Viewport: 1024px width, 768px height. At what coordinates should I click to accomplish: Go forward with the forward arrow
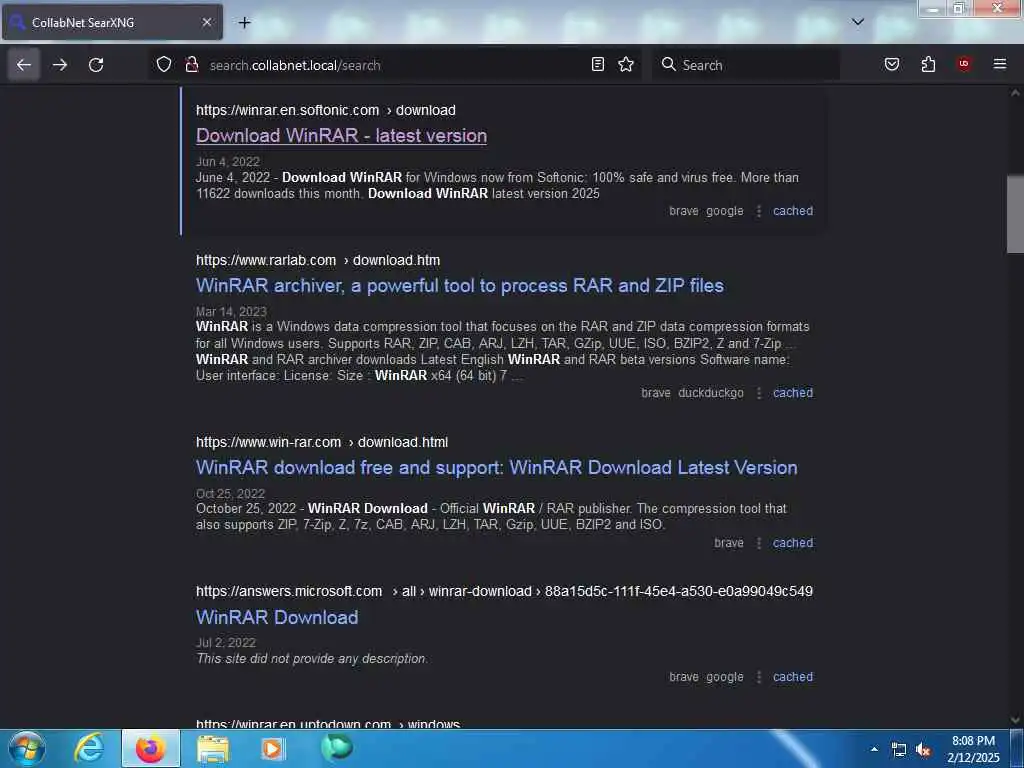point(60,65)
